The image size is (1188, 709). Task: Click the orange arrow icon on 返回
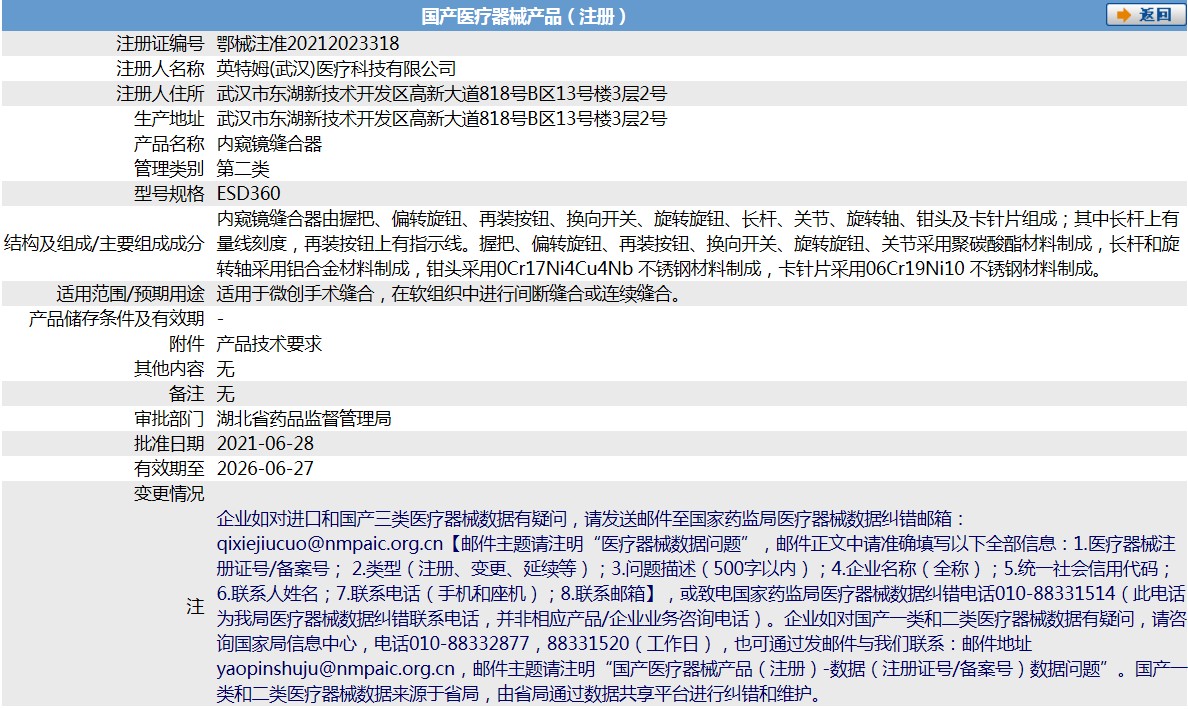pos(1124,15)
